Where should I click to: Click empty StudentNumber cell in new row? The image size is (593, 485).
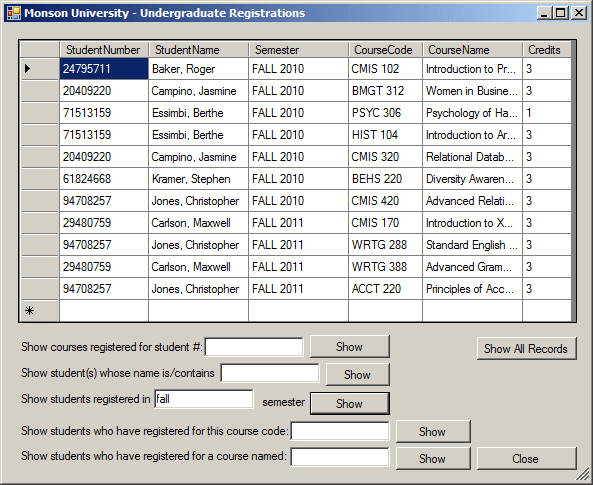click(x=104, y=311)
